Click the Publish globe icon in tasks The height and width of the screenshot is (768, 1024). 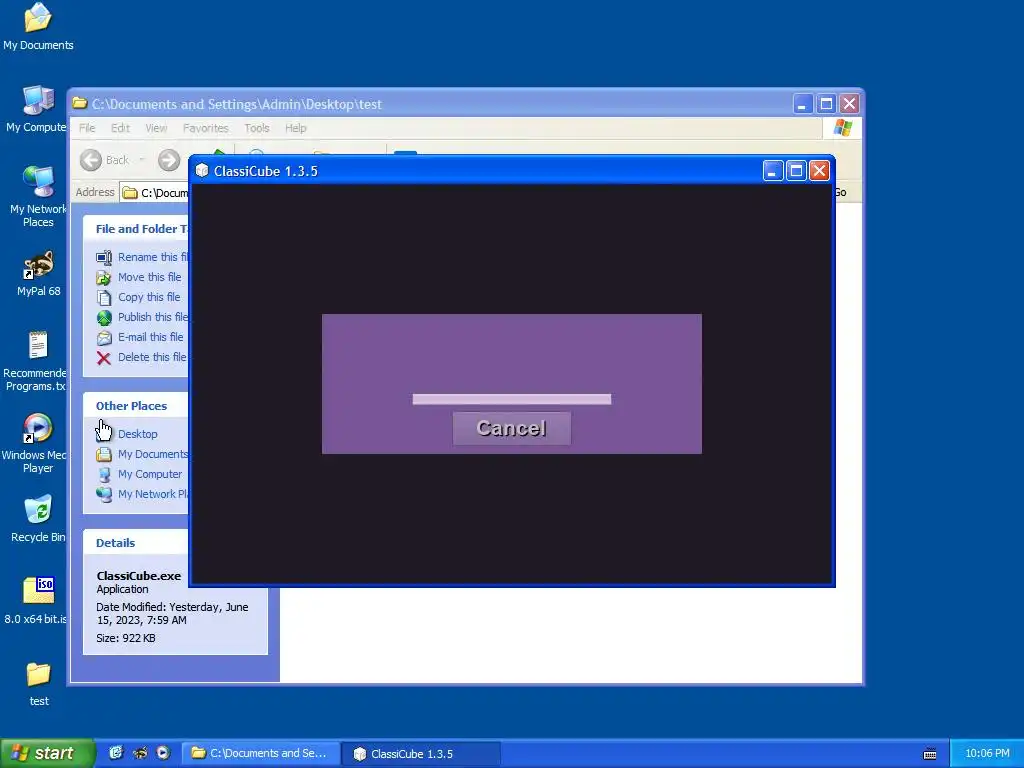(104, 317)
